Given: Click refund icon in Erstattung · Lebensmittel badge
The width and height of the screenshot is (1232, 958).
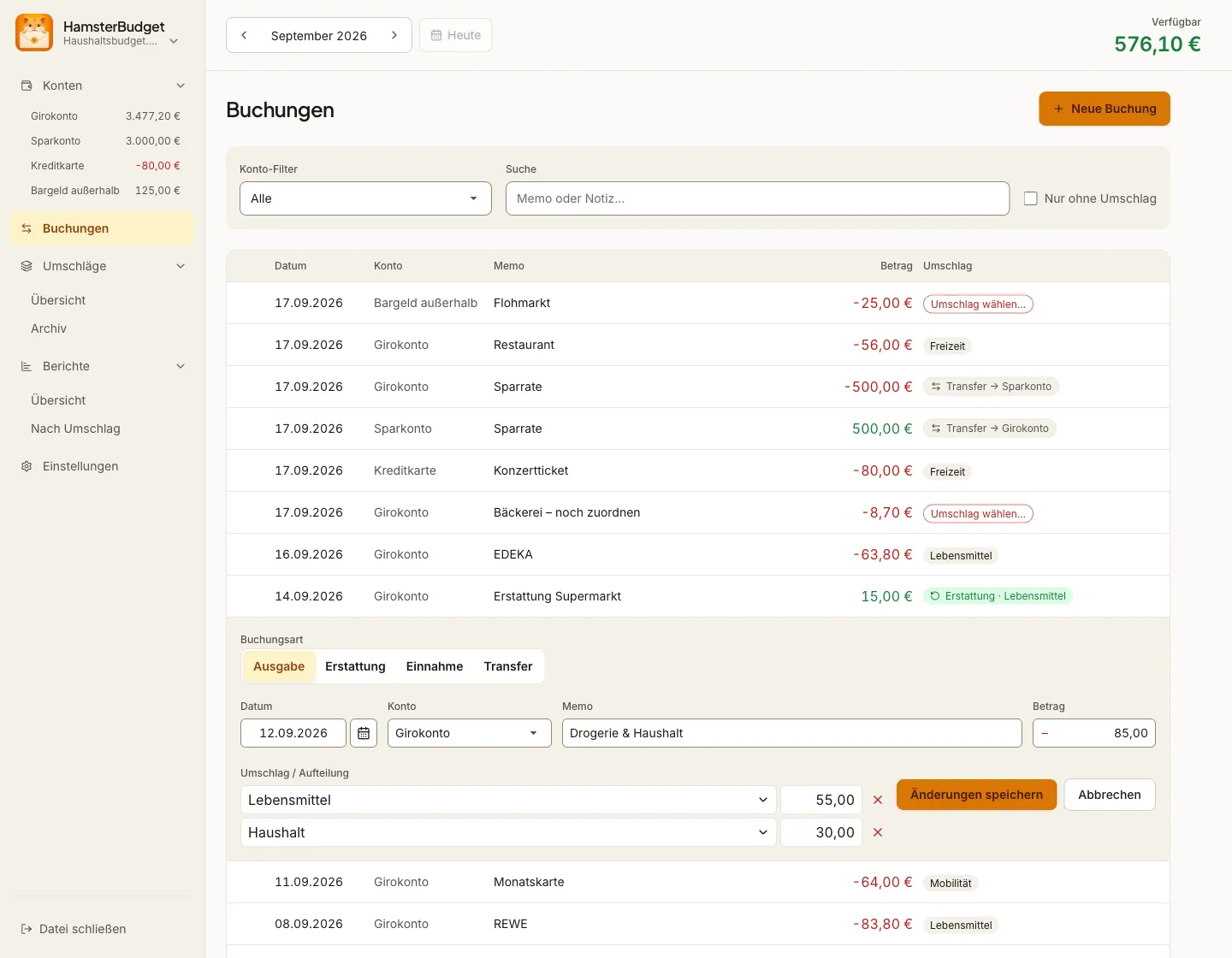Looking at the screenshot, I should point(935,596).
